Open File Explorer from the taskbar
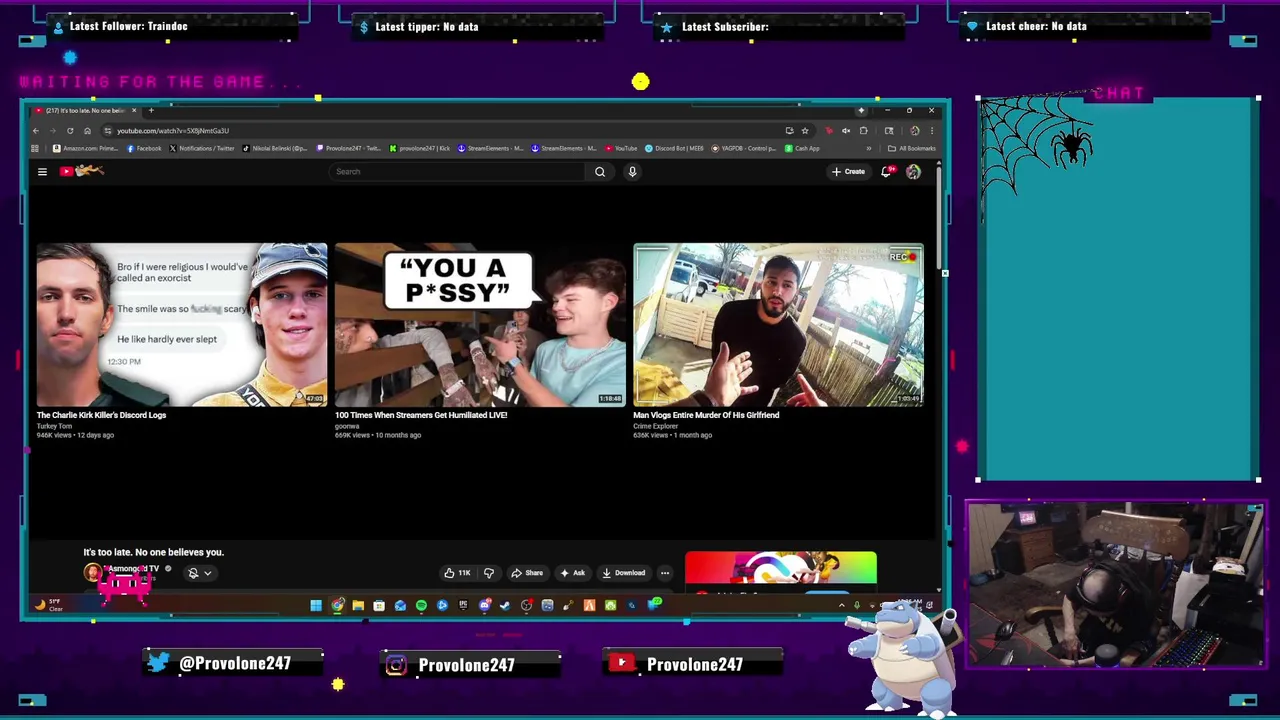The height and width of the screenshot is (720, 1280). 358,605
